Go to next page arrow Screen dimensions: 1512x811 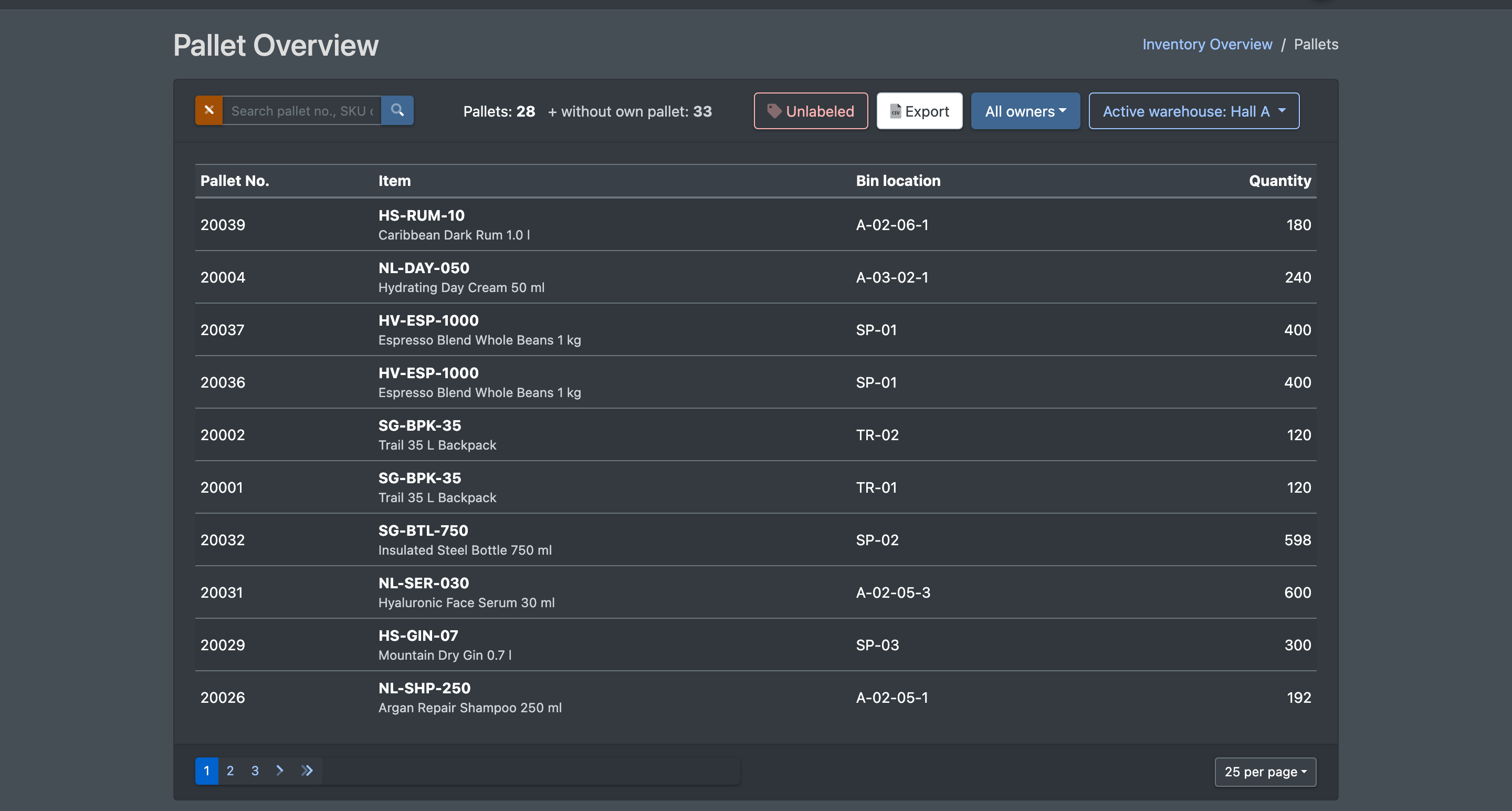(280, 771)
